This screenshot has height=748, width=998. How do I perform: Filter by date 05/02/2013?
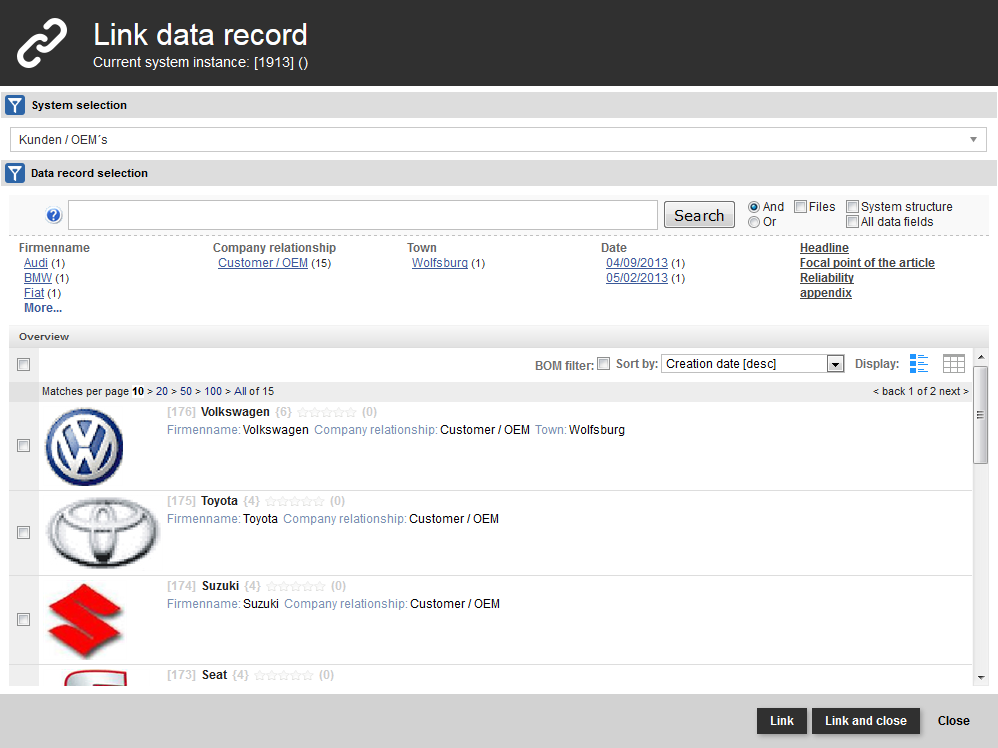point(636,278)
